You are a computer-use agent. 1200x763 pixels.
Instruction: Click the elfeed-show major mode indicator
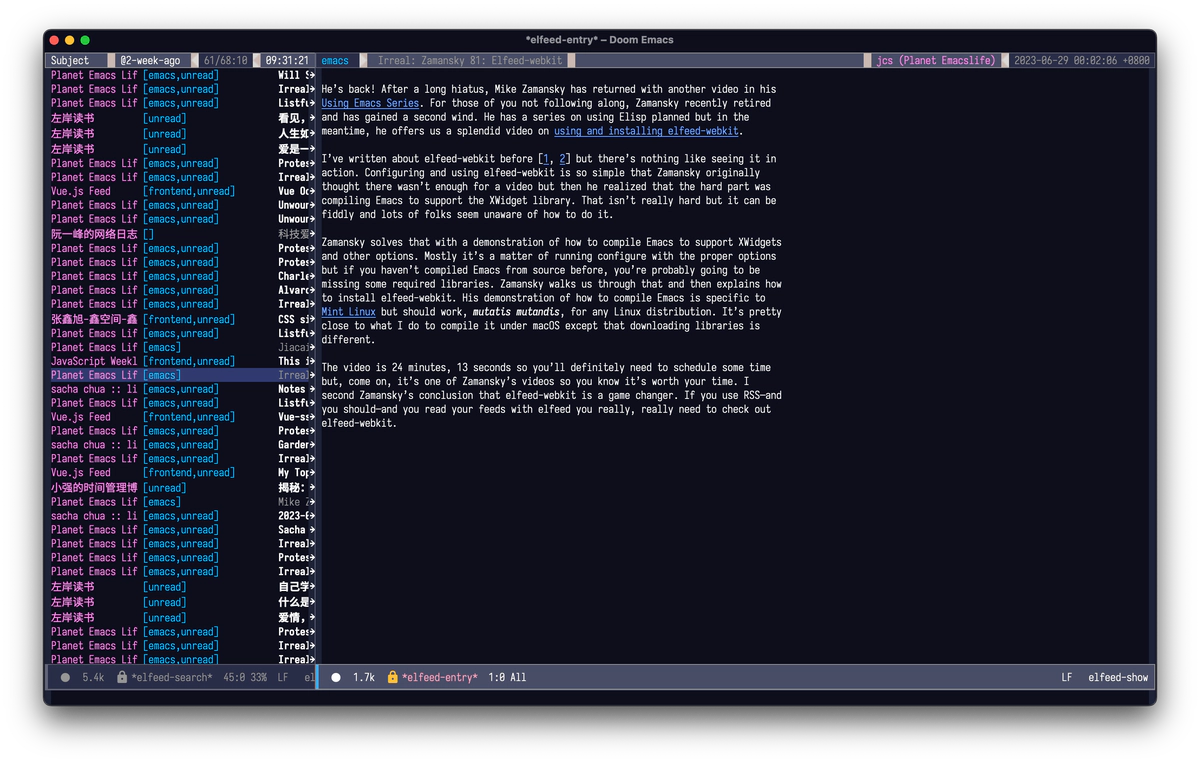coord(1119,678)
